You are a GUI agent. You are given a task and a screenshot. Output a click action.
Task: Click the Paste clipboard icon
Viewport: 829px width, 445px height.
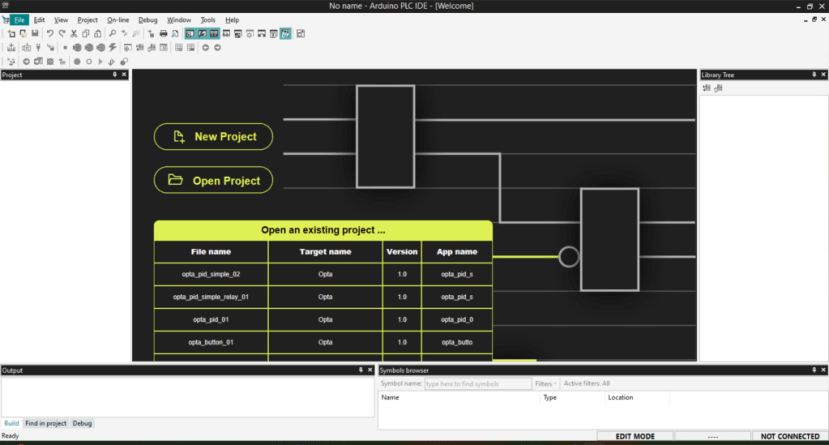(x=98, y=34)
